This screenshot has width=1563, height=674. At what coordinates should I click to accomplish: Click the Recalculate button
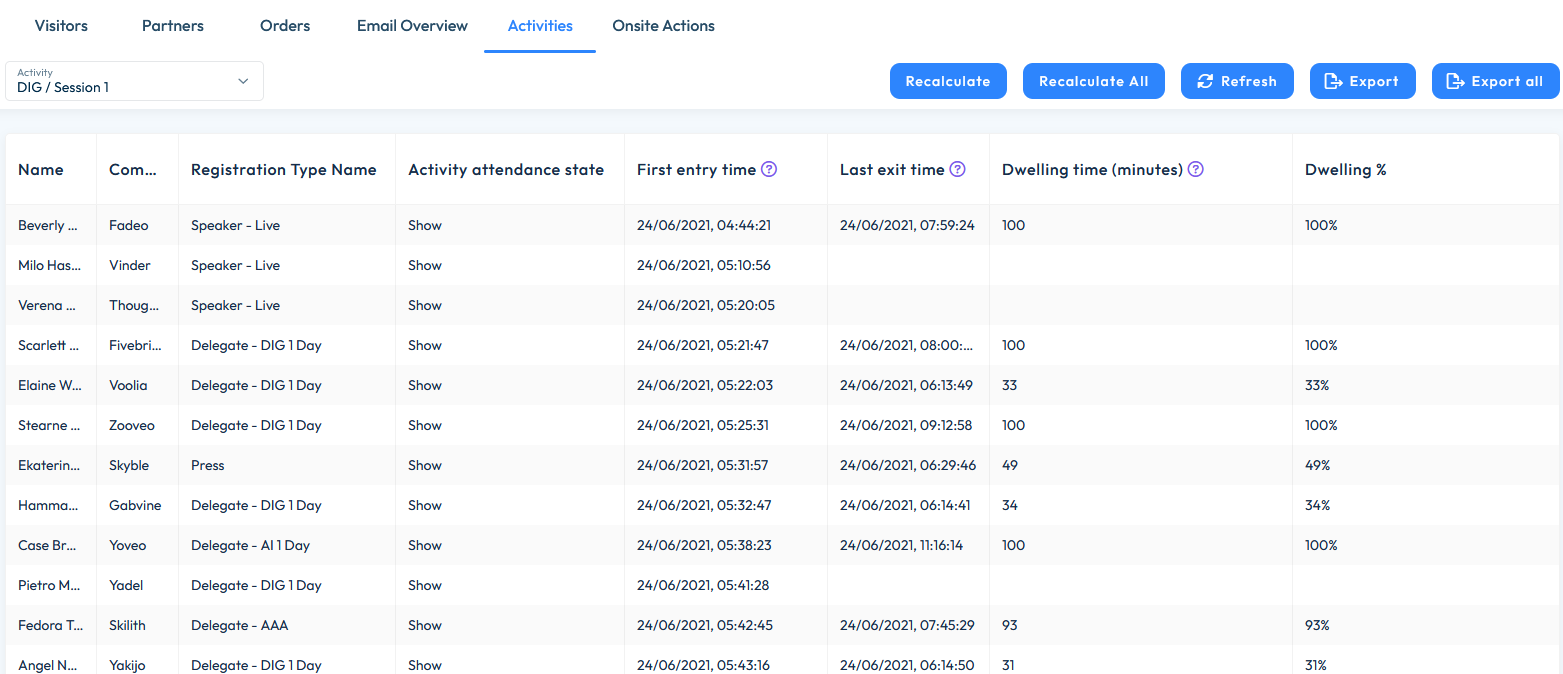pos(948,81)
